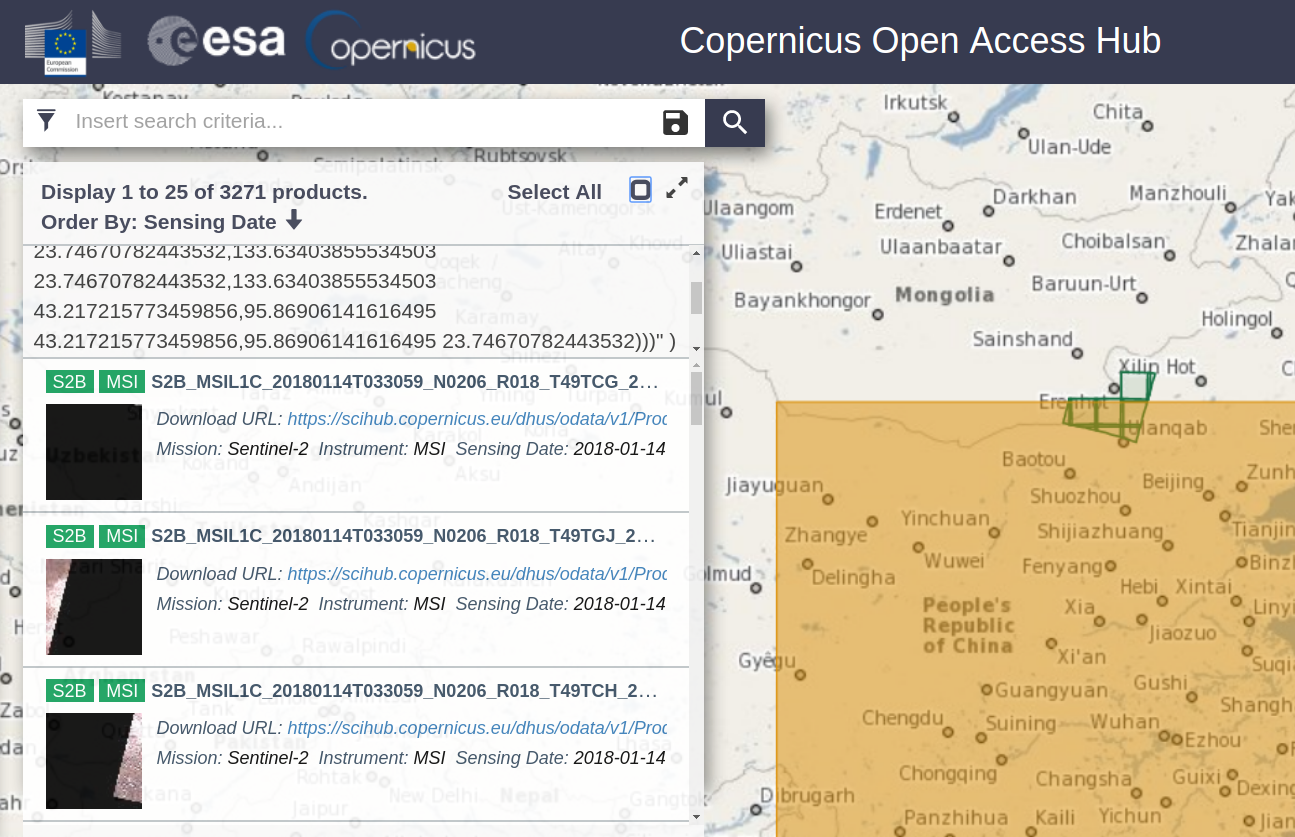
Task: Open download URL of T49TGJ product
Action: coord(477,573)
